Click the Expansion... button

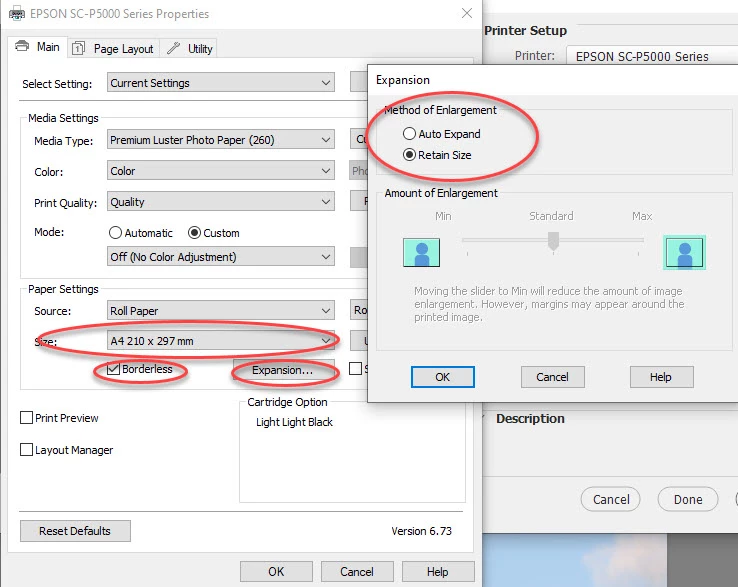282,370
